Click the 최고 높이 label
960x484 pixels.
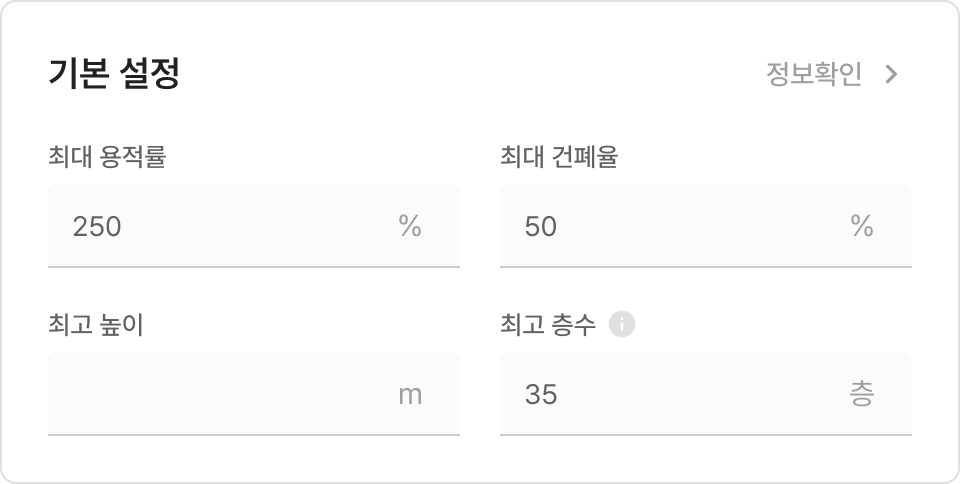click(95, 325)
